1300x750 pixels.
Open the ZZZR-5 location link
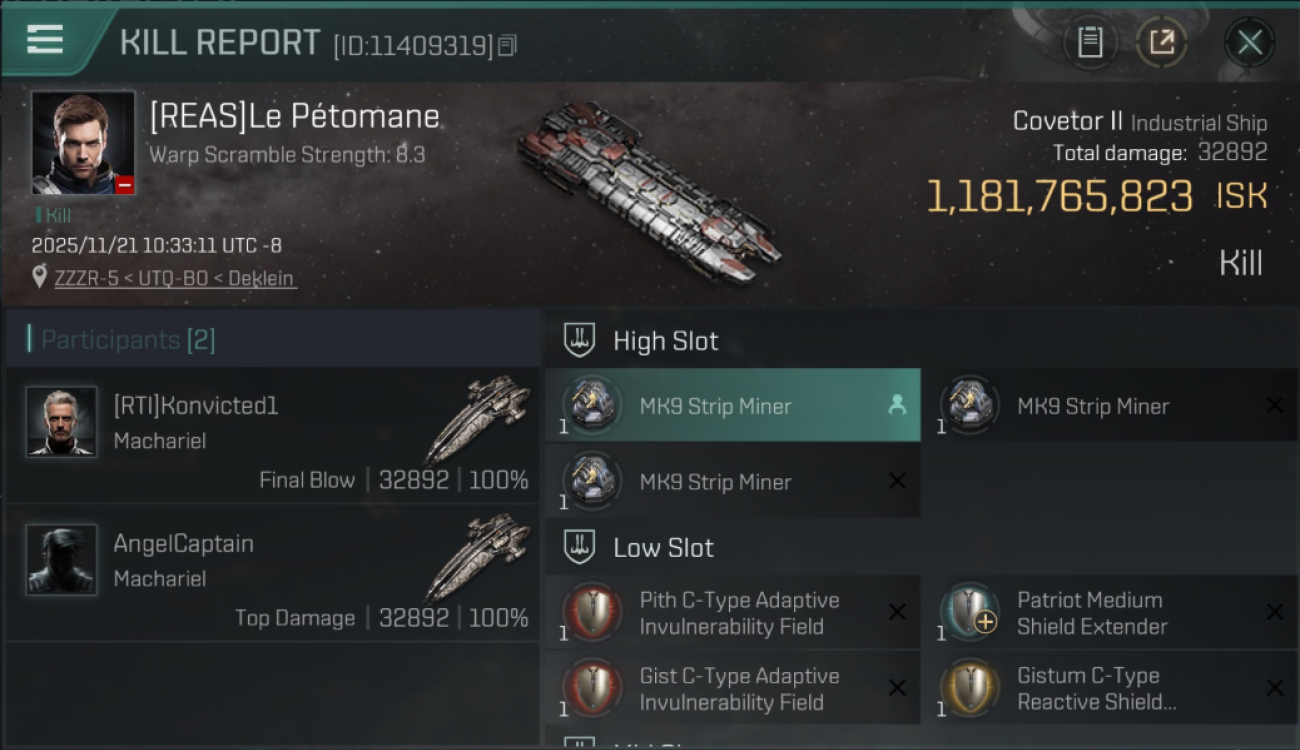(175, 278)
